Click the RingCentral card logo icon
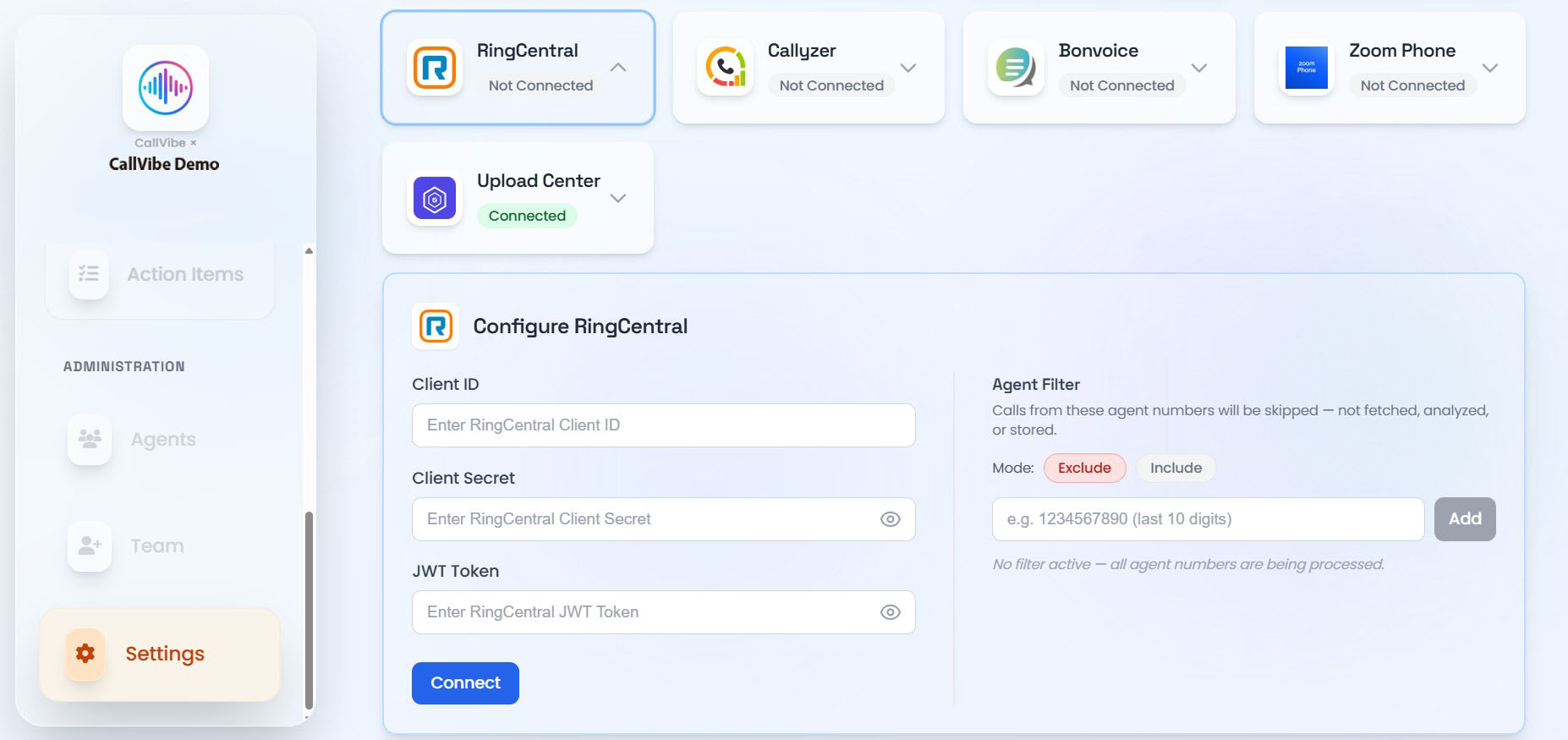This screenshot has width=1568, height=740. tap(435, 68)
